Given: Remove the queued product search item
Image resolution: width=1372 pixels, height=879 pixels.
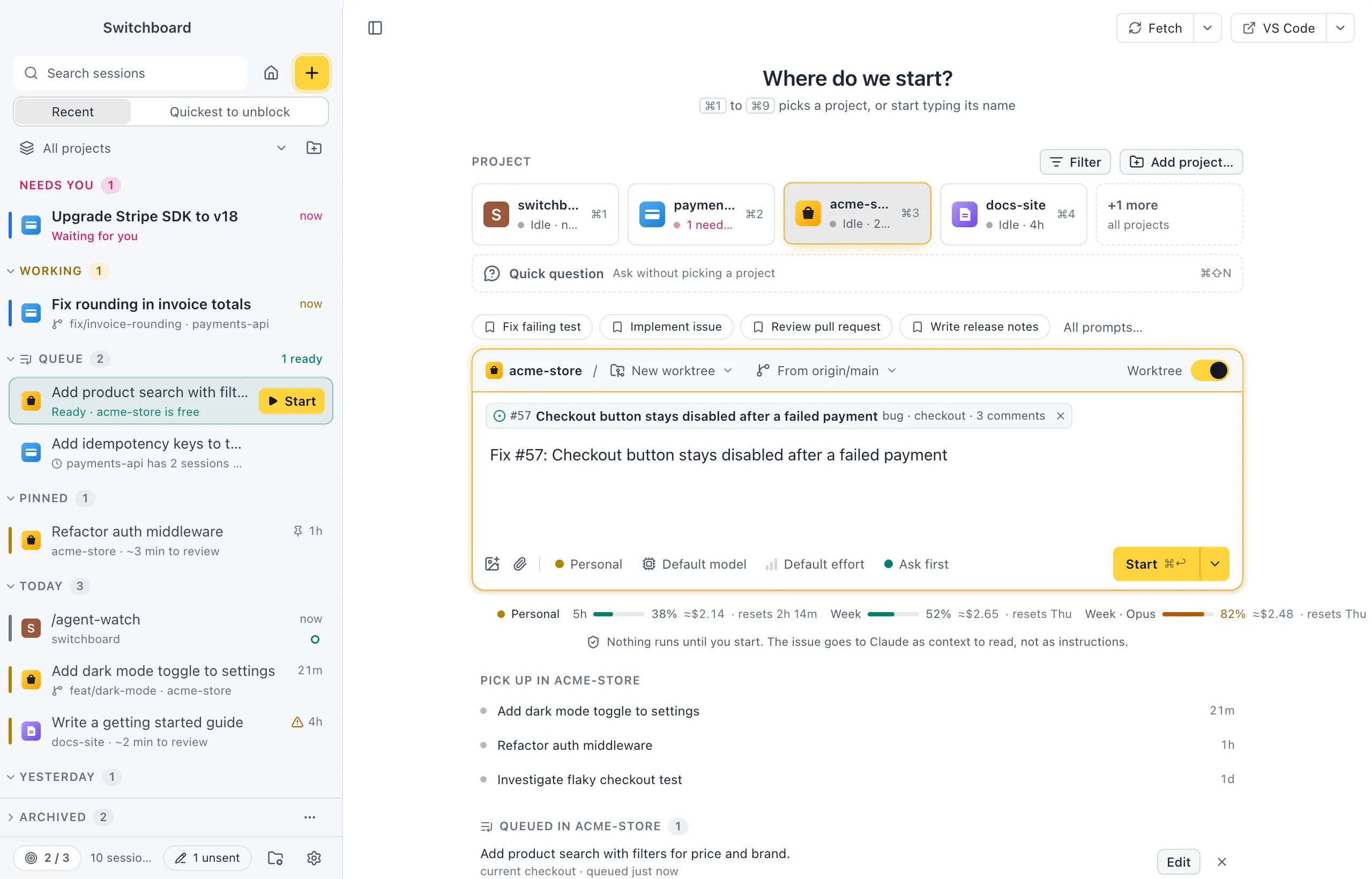Looking at the screenshot, I should (x=1221, y=861).
